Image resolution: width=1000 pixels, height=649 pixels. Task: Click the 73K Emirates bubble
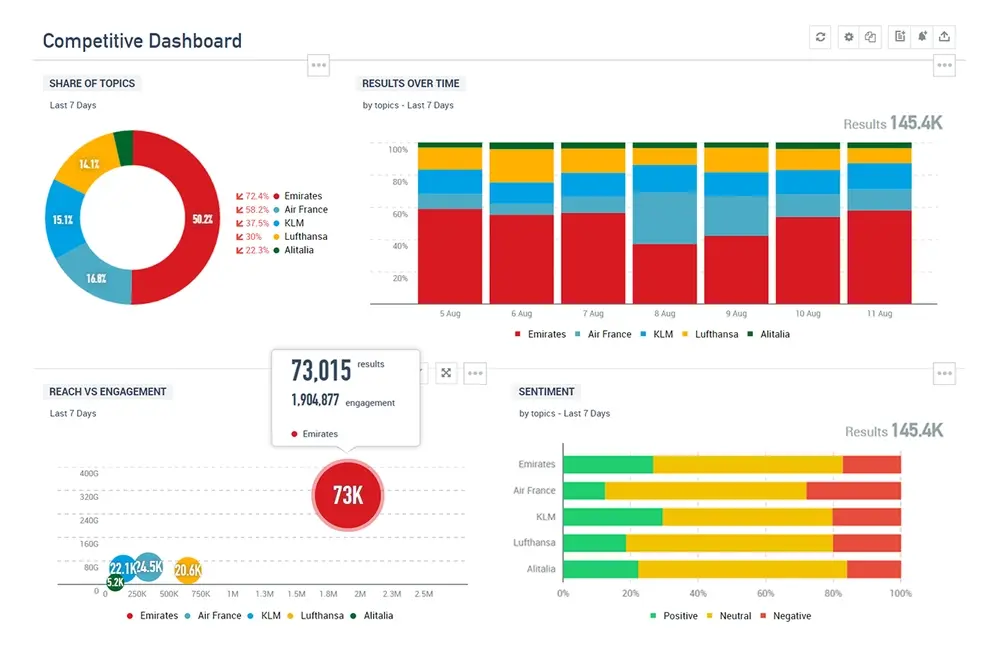click(x=347, y=494)
